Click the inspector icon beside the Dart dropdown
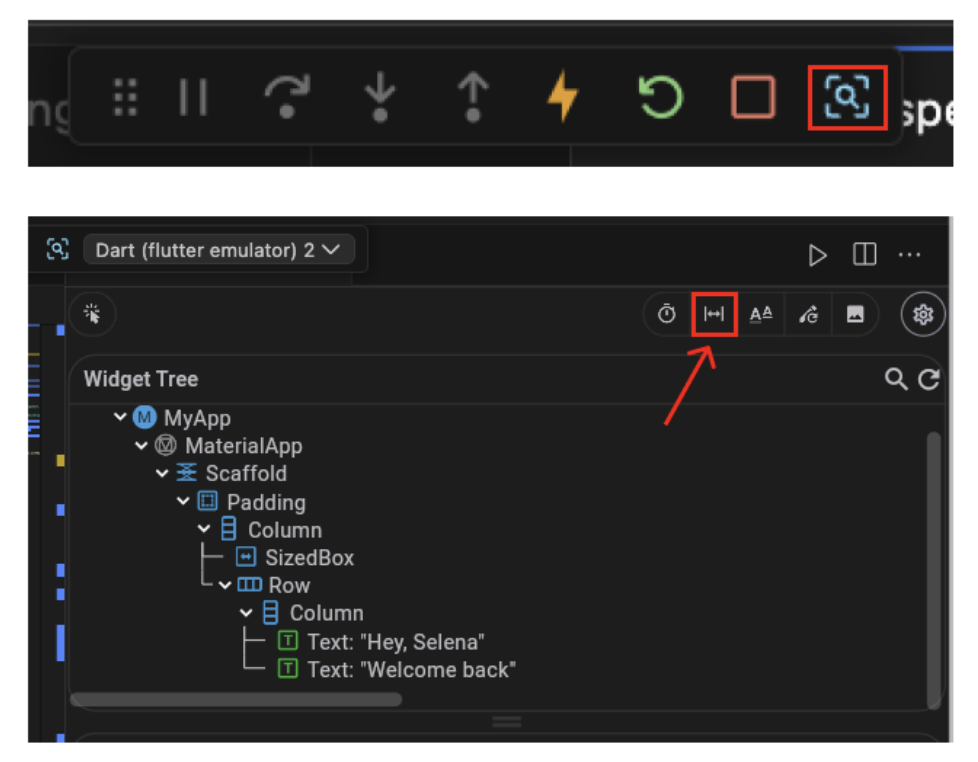The image size is (978, 762). [x=57, y=249]
